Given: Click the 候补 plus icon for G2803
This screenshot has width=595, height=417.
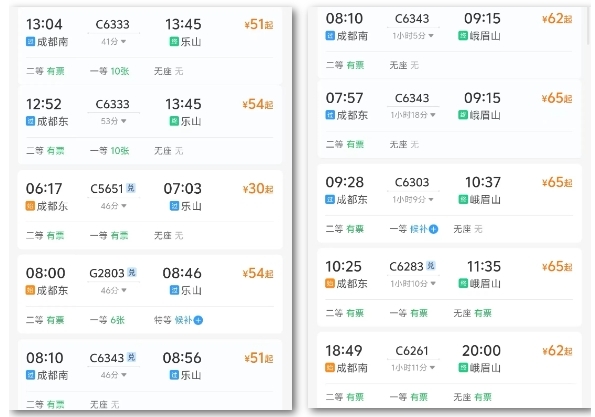Looking at the screenshot, I should tap(198, 320).
